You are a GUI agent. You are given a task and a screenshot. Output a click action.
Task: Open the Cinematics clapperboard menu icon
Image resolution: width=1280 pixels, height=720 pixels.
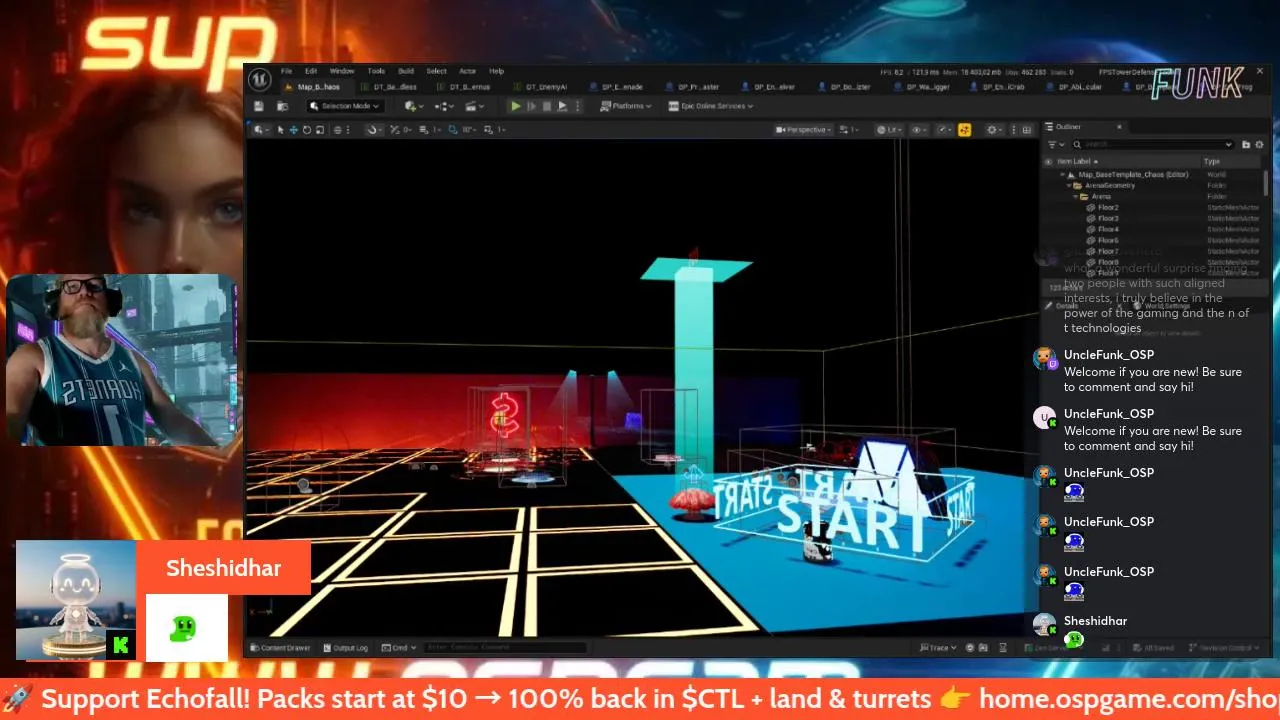point(475,106)
